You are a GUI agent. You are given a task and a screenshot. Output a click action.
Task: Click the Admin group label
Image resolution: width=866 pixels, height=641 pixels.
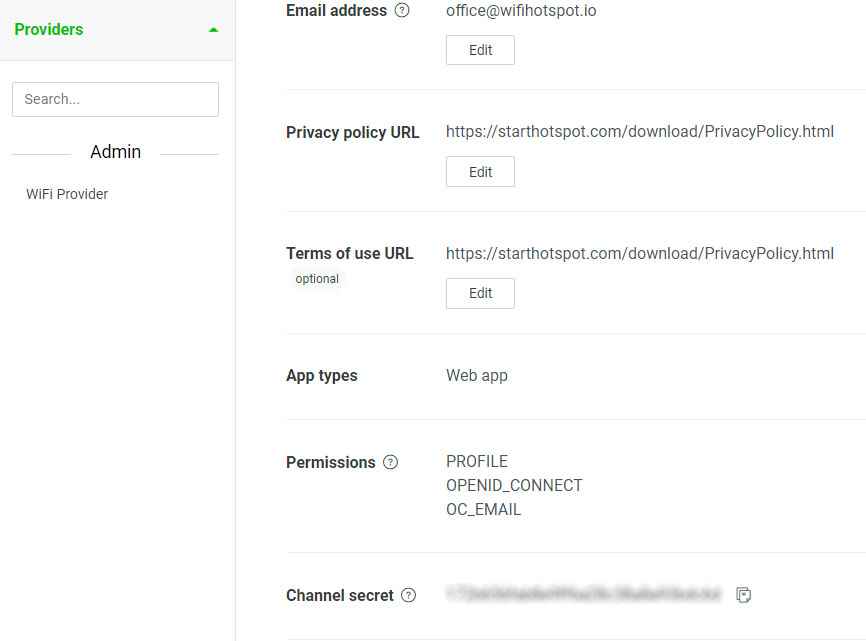(x=115, y=152)
